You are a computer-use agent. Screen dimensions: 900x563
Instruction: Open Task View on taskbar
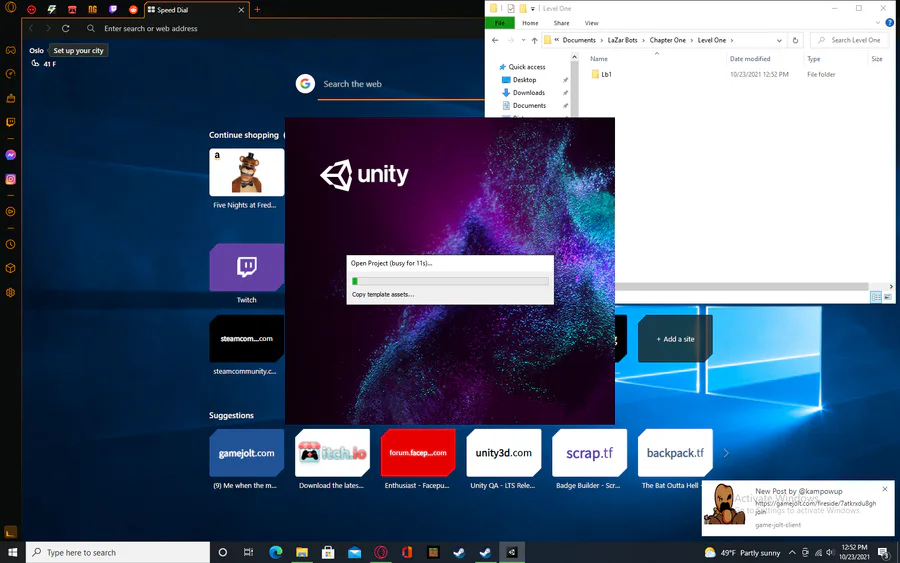pyautogui.click(x=249, y=552)
